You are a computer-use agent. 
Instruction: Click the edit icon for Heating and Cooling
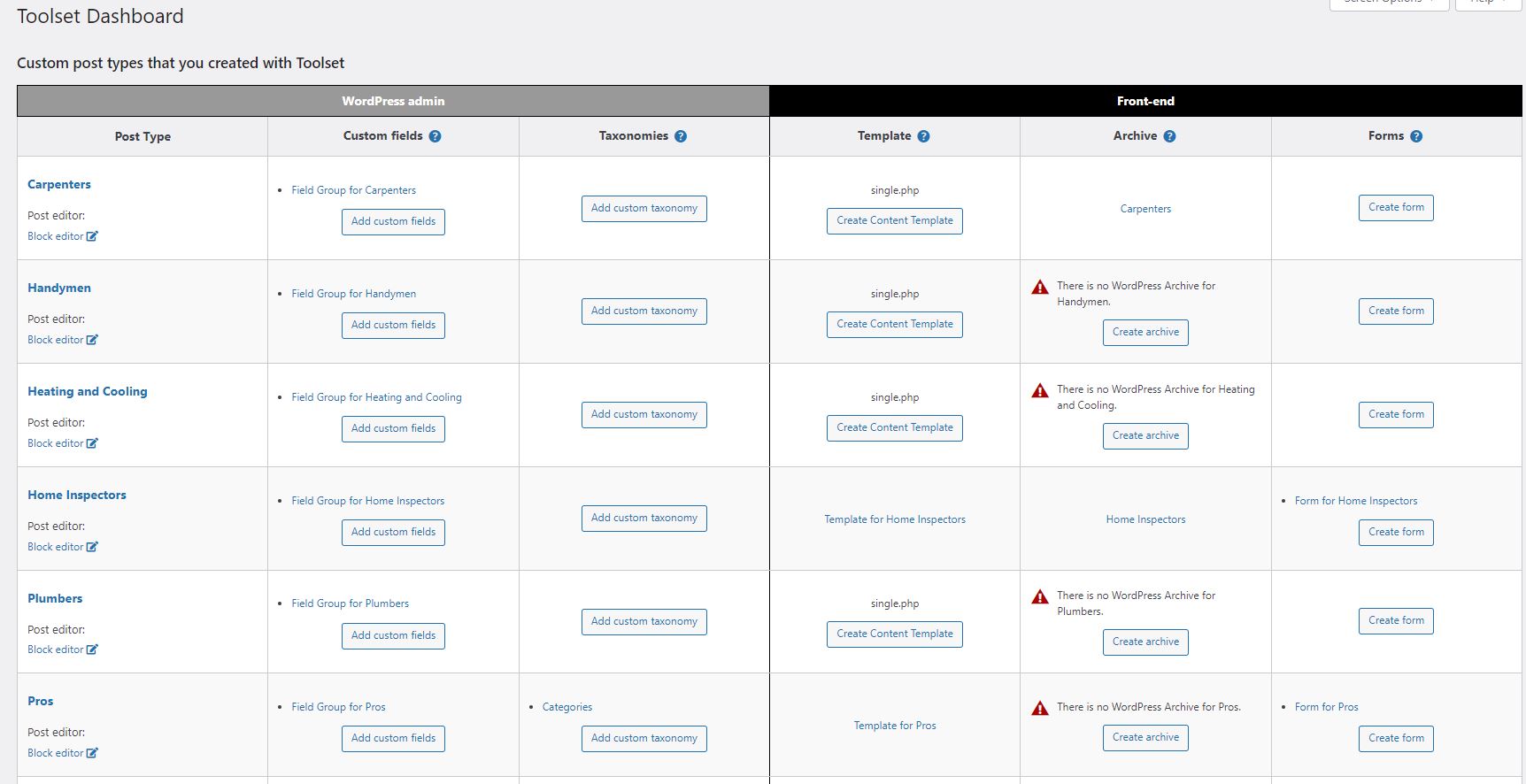pos(92,443)
